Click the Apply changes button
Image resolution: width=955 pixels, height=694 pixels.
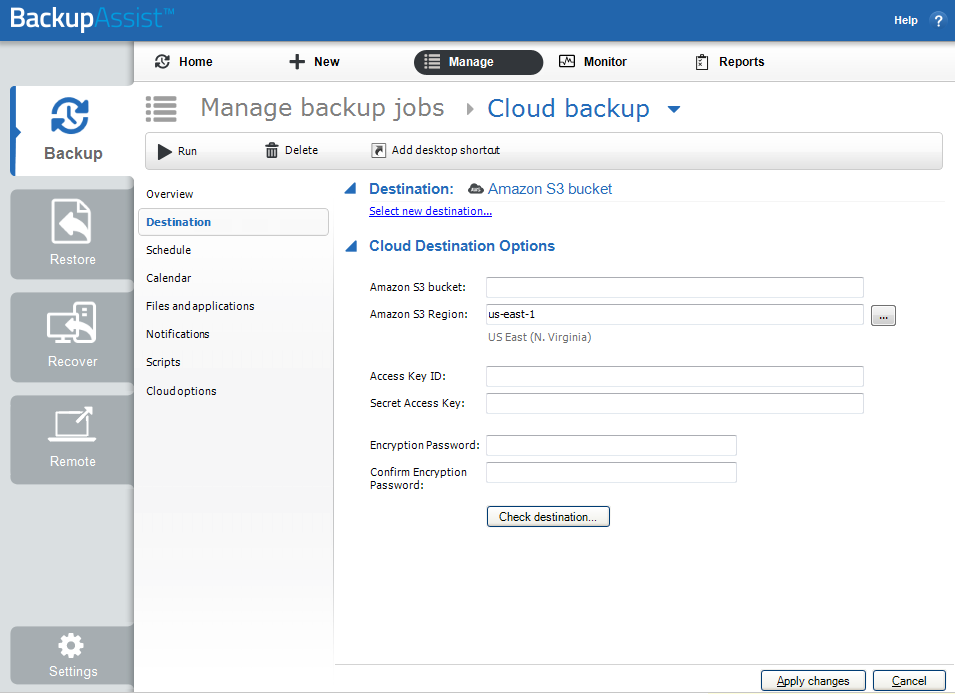813,681
